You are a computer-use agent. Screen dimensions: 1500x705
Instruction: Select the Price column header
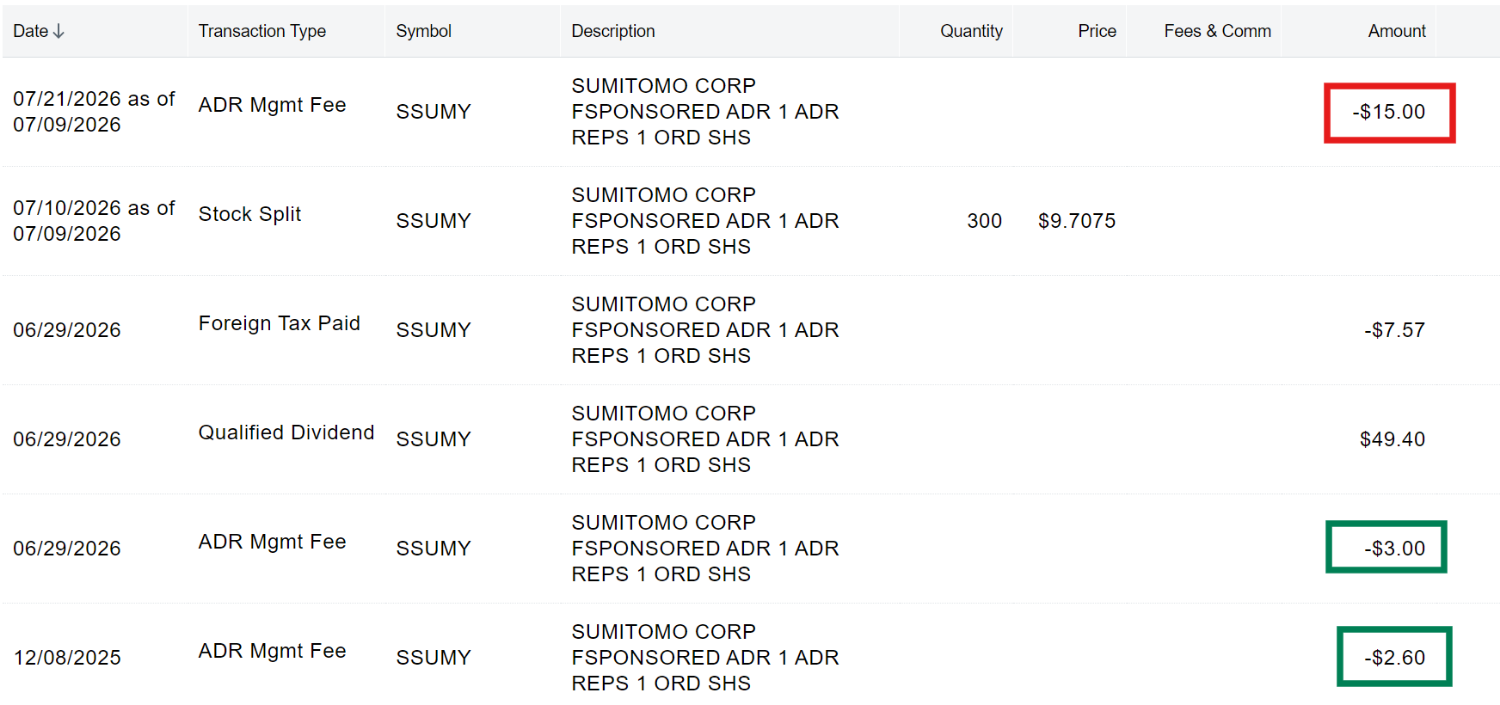[1097, 31]
